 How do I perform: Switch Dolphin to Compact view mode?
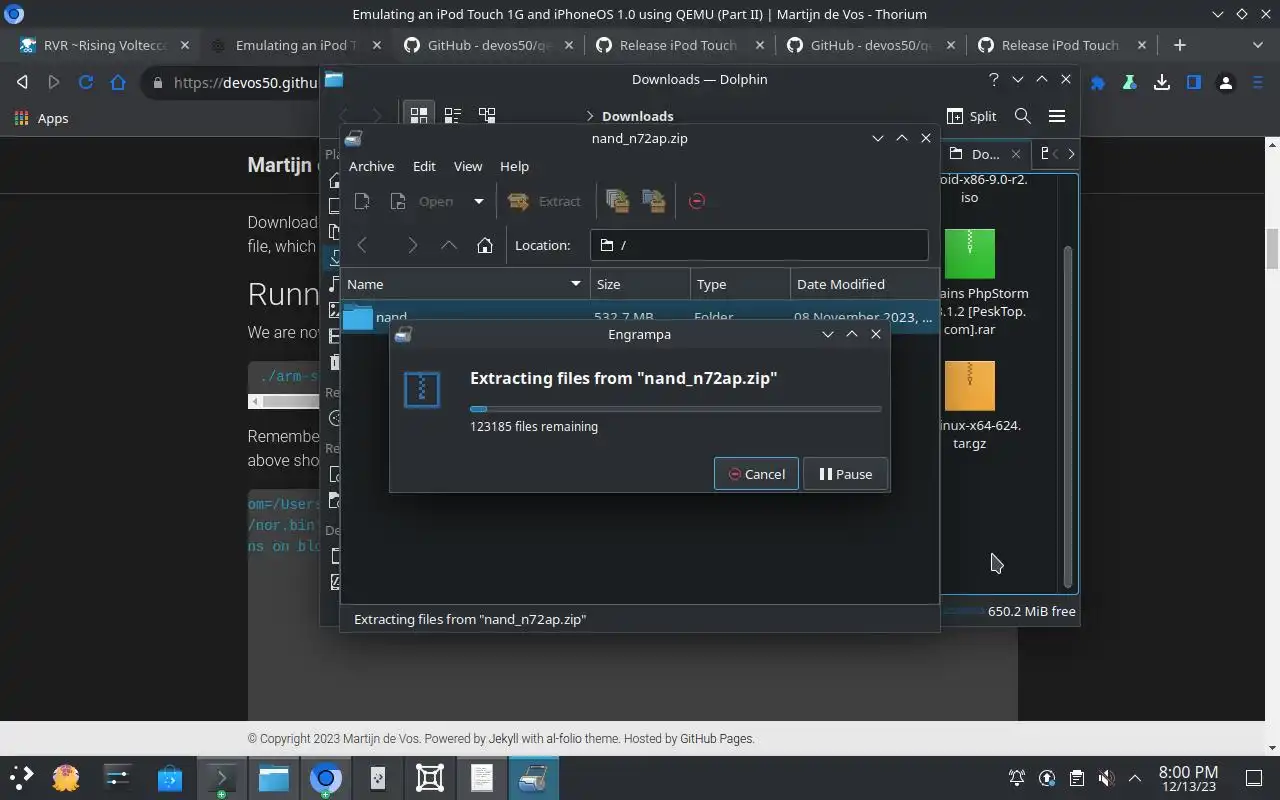point(453,116)
